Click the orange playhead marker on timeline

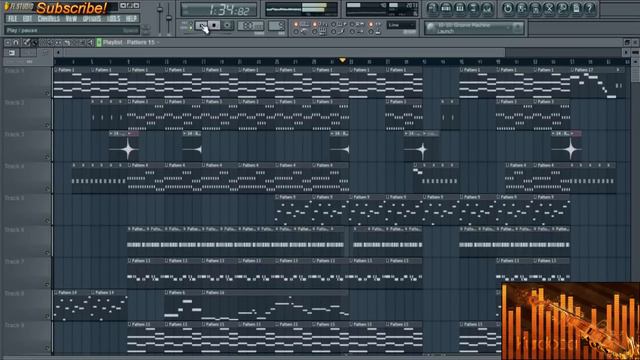[x=342, y=61]
